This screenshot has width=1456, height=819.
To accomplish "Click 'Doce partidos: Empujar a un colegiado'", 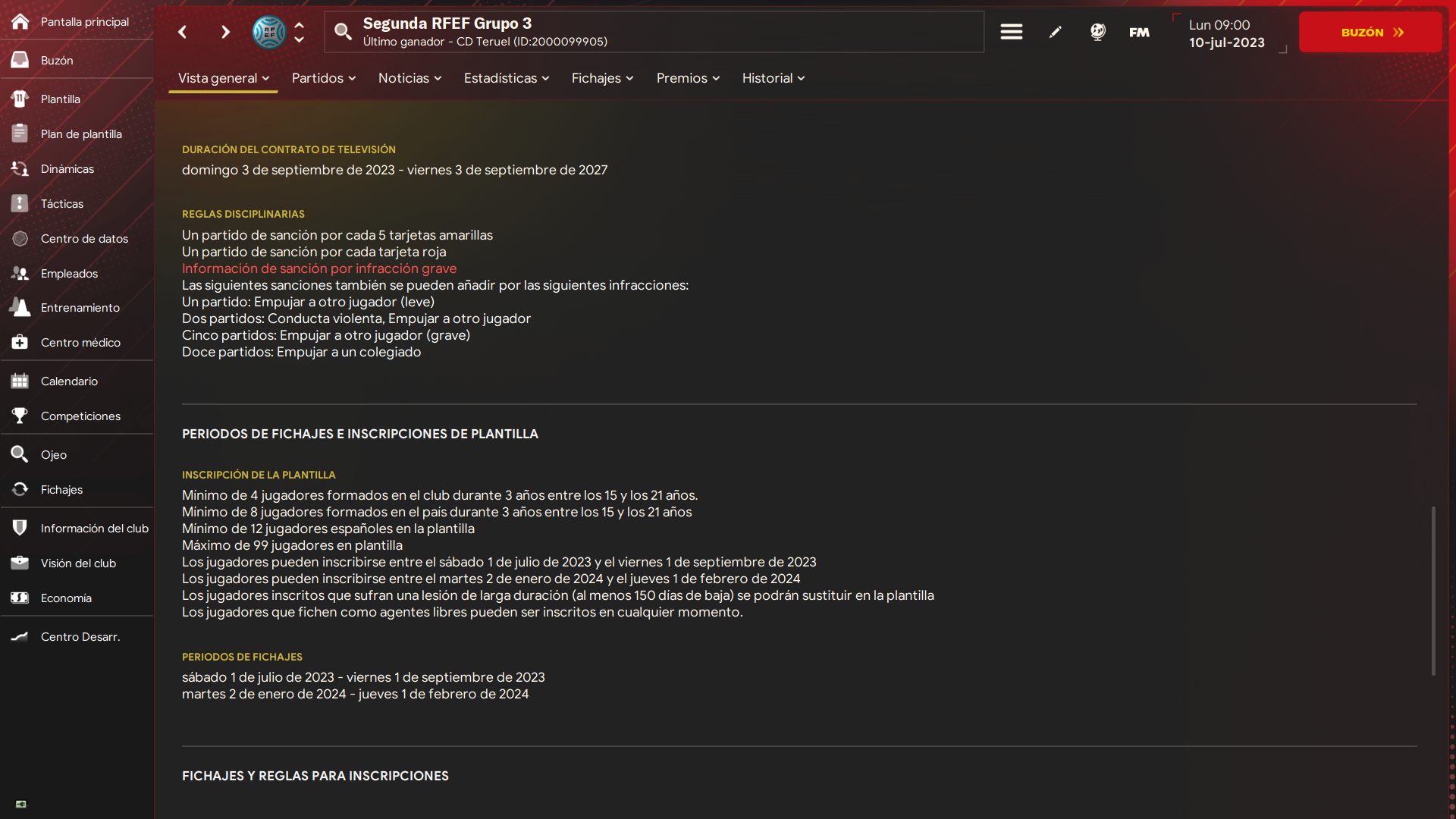I will pyautogui.click(x=301, y=352).
